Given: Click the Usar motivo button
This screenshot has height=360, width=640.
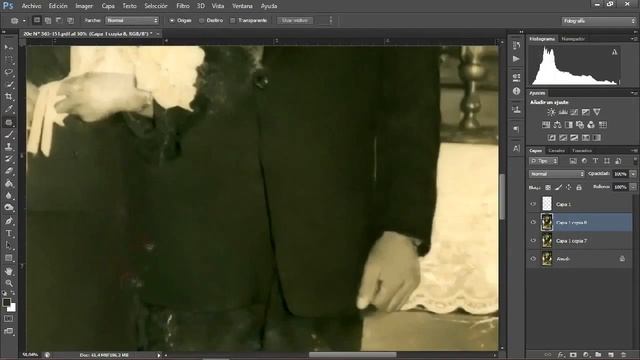Looking at the screenshot, I should (x=295, y=20).
